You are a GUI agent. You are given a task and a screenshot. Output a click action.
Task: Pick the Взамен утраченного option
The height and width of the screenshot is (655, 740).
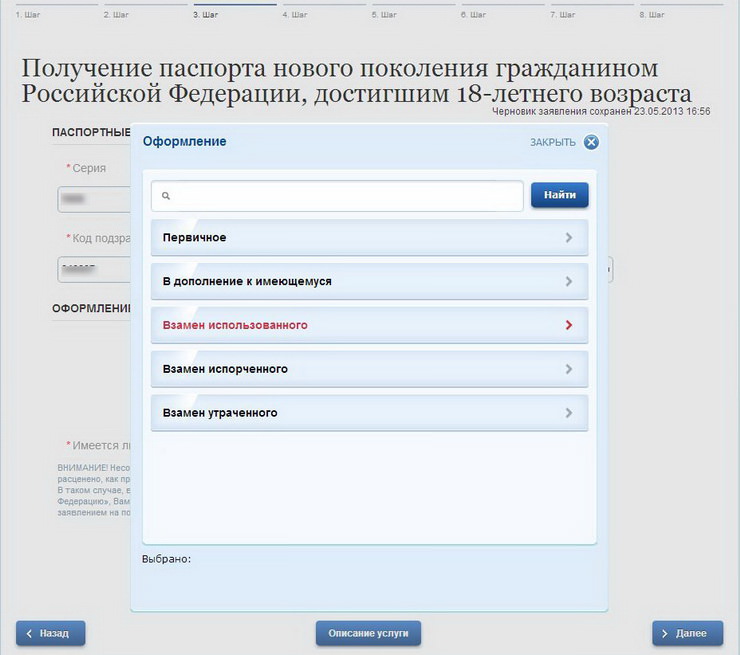220,413
